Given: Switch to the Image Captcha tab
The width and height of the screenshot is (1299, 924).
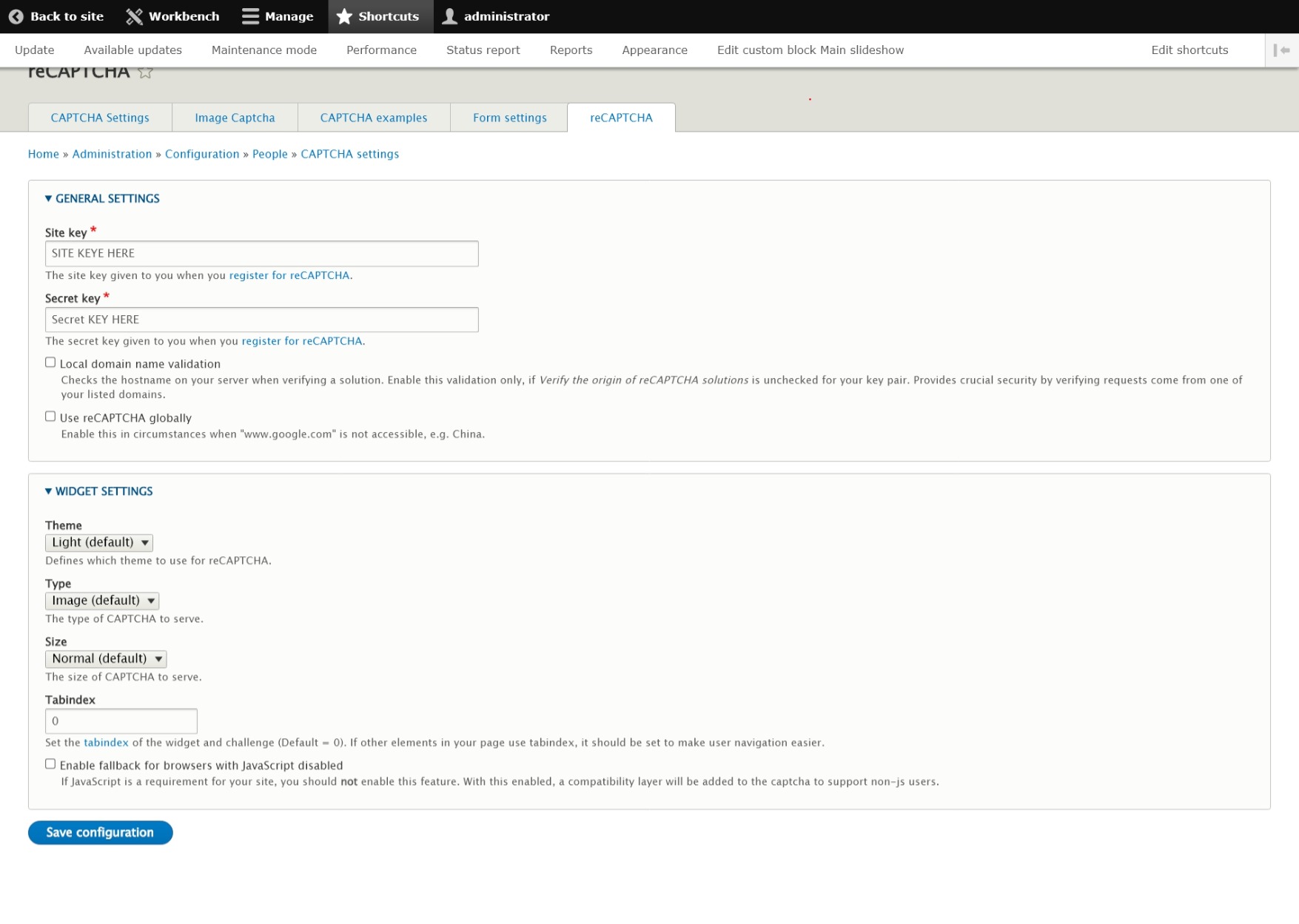Looking at the screenshot, I should tap(234, 117).
